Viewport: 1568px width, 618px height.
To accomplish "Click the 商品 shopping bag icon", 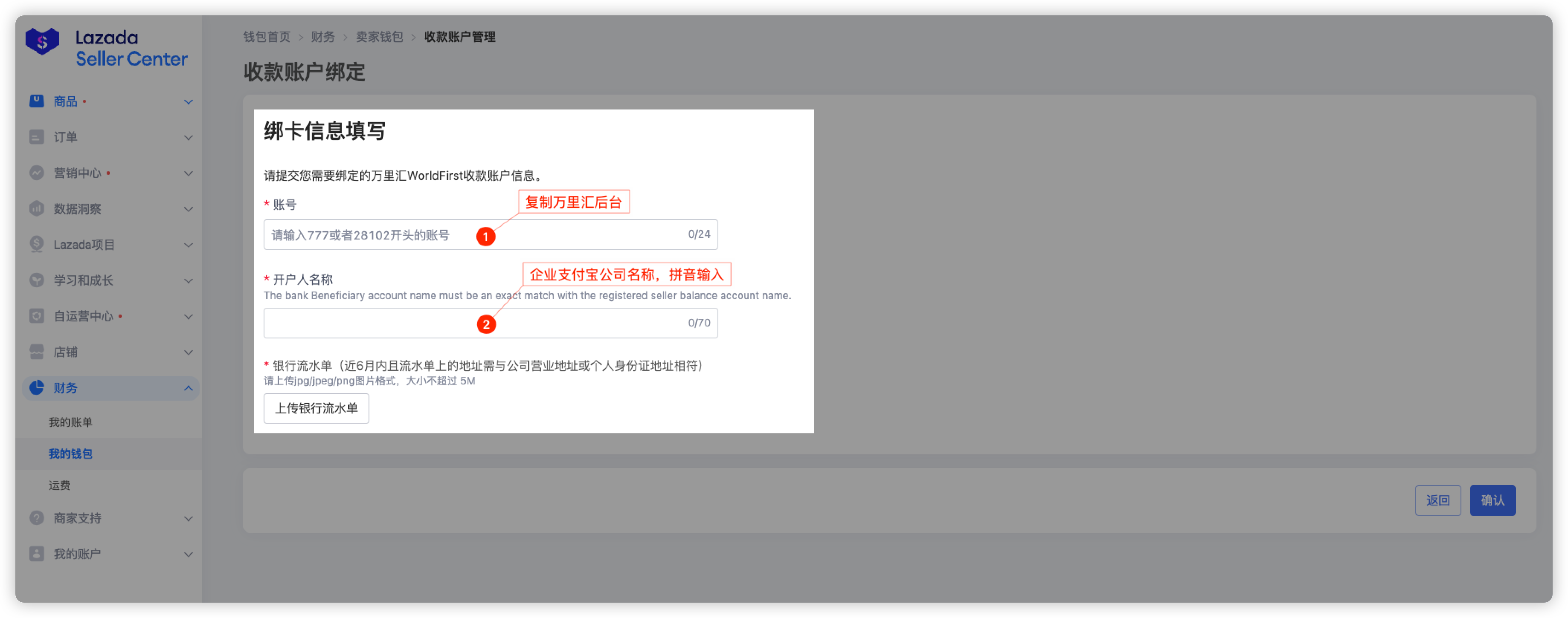I will pyautogui.click(x=37, y=101).
